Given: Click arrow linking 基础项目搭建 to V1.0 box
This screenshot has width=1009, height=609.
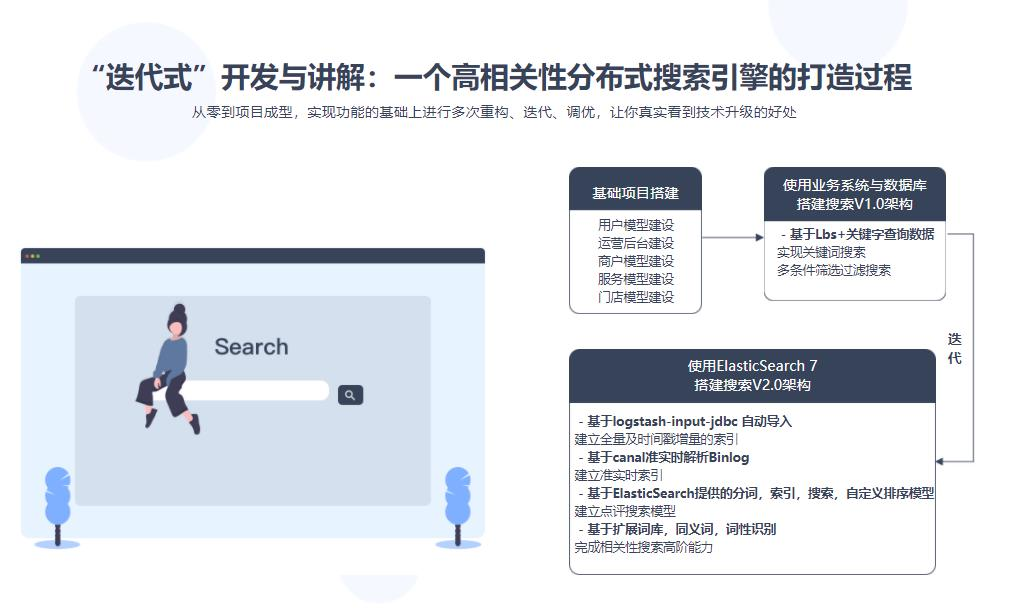Looking at the screenshot, I should pos(732,238).
